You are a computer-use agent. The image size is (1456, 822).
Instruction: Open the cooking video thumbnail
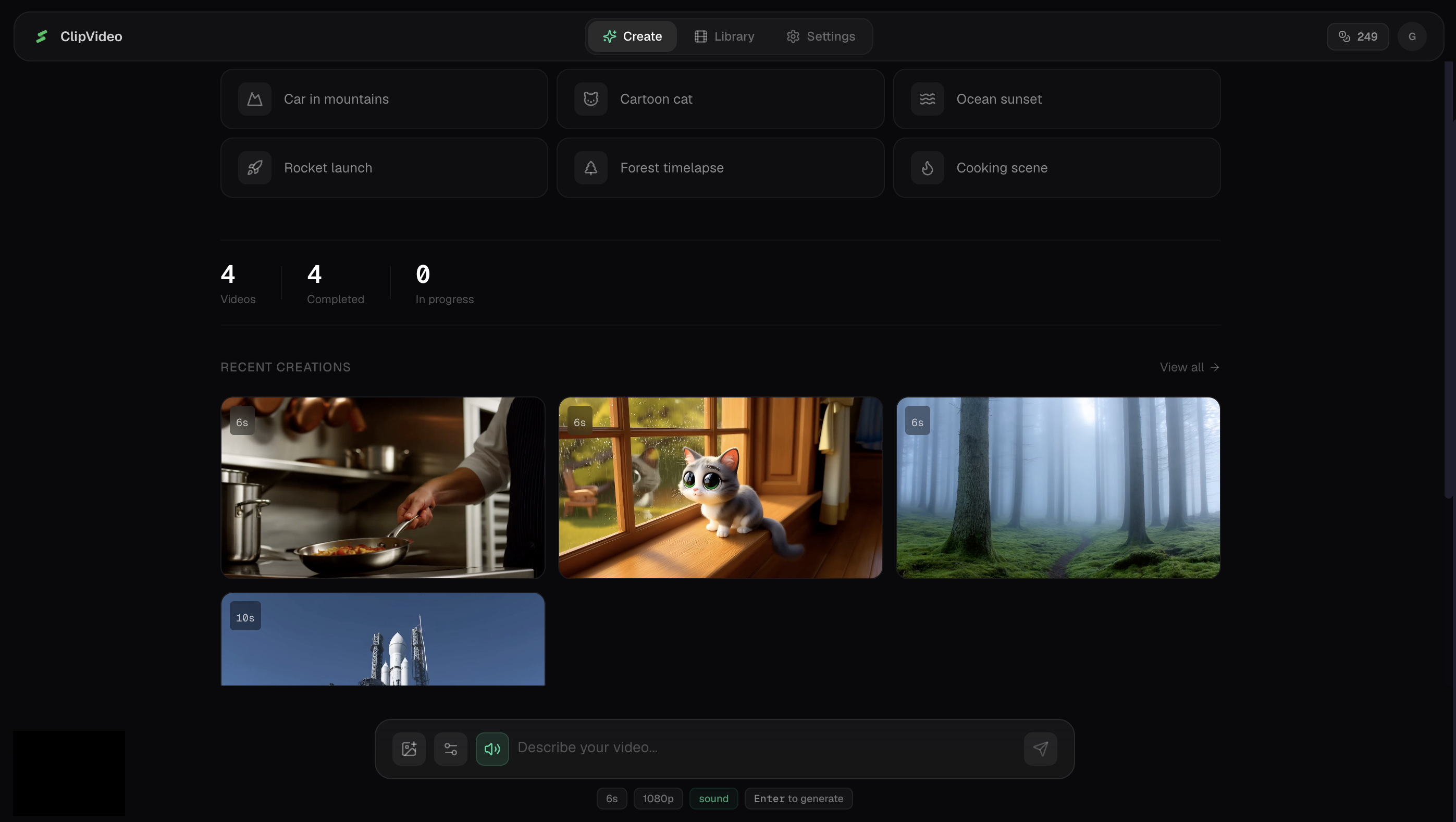382,488
